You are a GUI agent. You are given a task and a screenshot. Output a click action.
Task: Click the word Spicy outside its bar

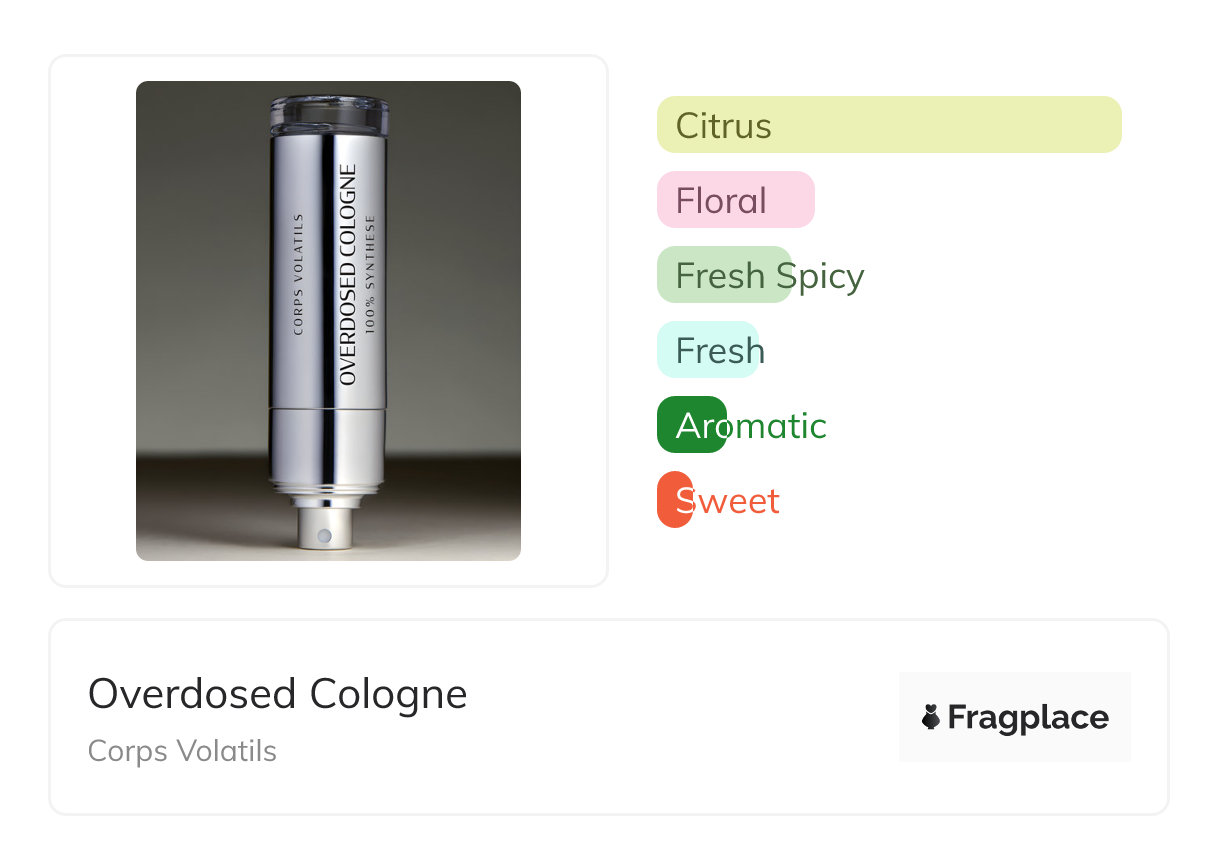tap(828, 276)
